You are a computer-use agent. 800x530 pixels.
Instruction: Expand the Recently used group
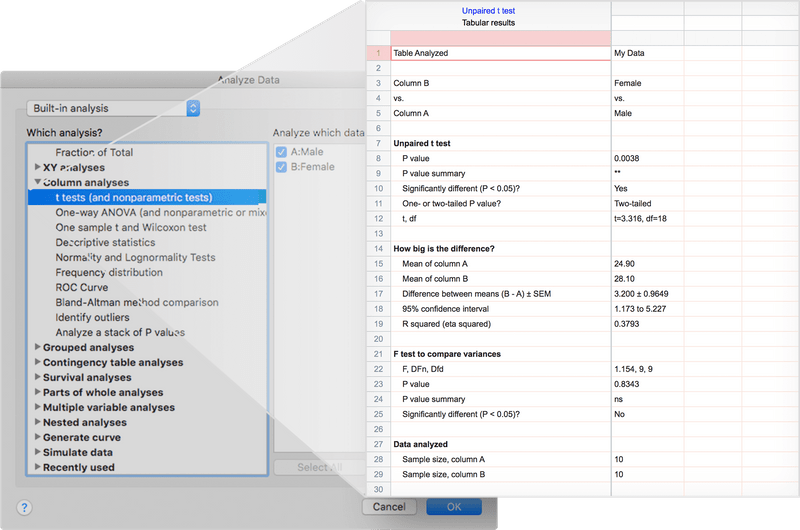(38, 468)
